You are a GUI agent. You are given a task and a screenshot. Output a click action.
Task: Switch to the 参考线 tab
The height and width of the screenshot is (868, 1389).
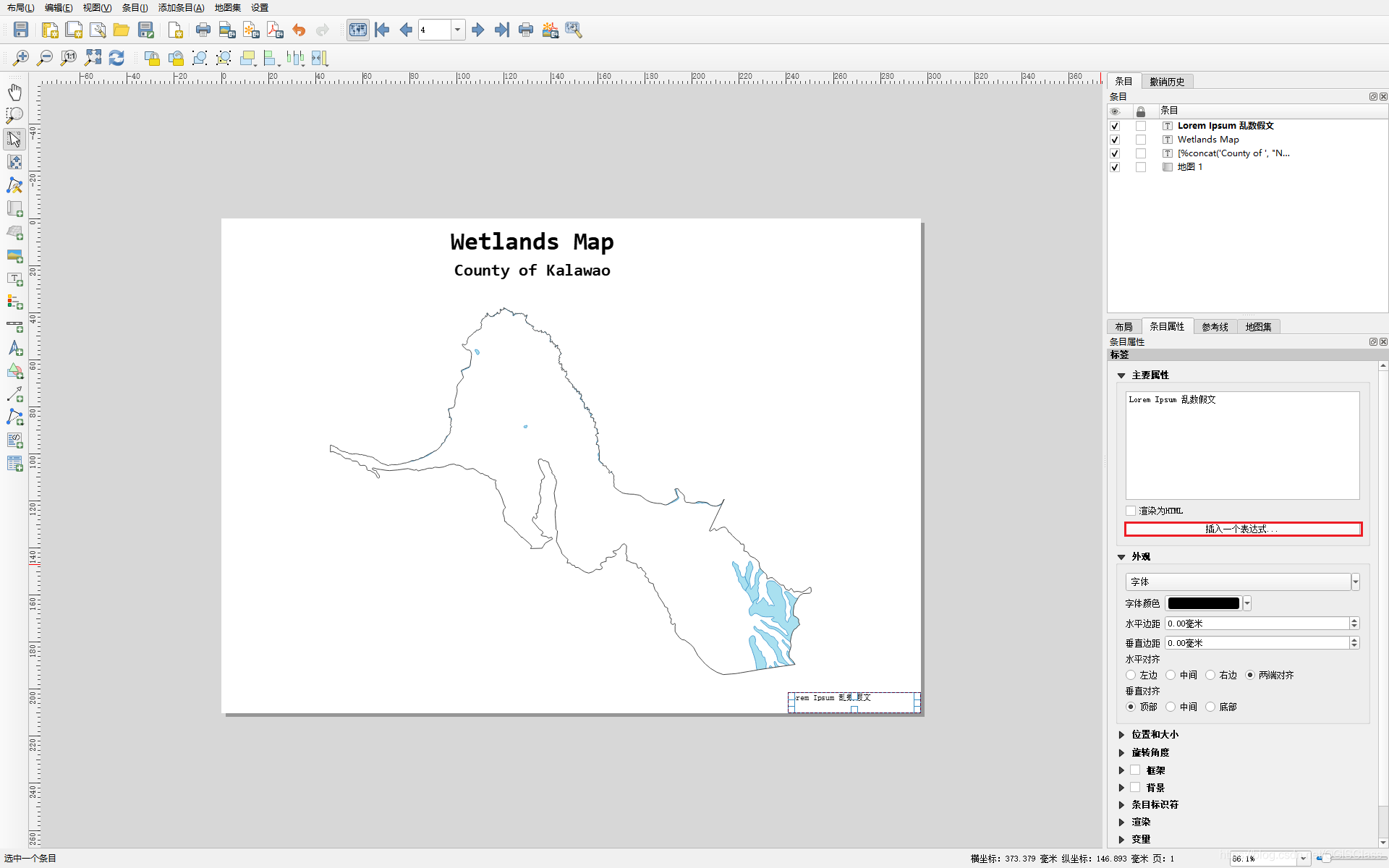tap(1215, 327)
